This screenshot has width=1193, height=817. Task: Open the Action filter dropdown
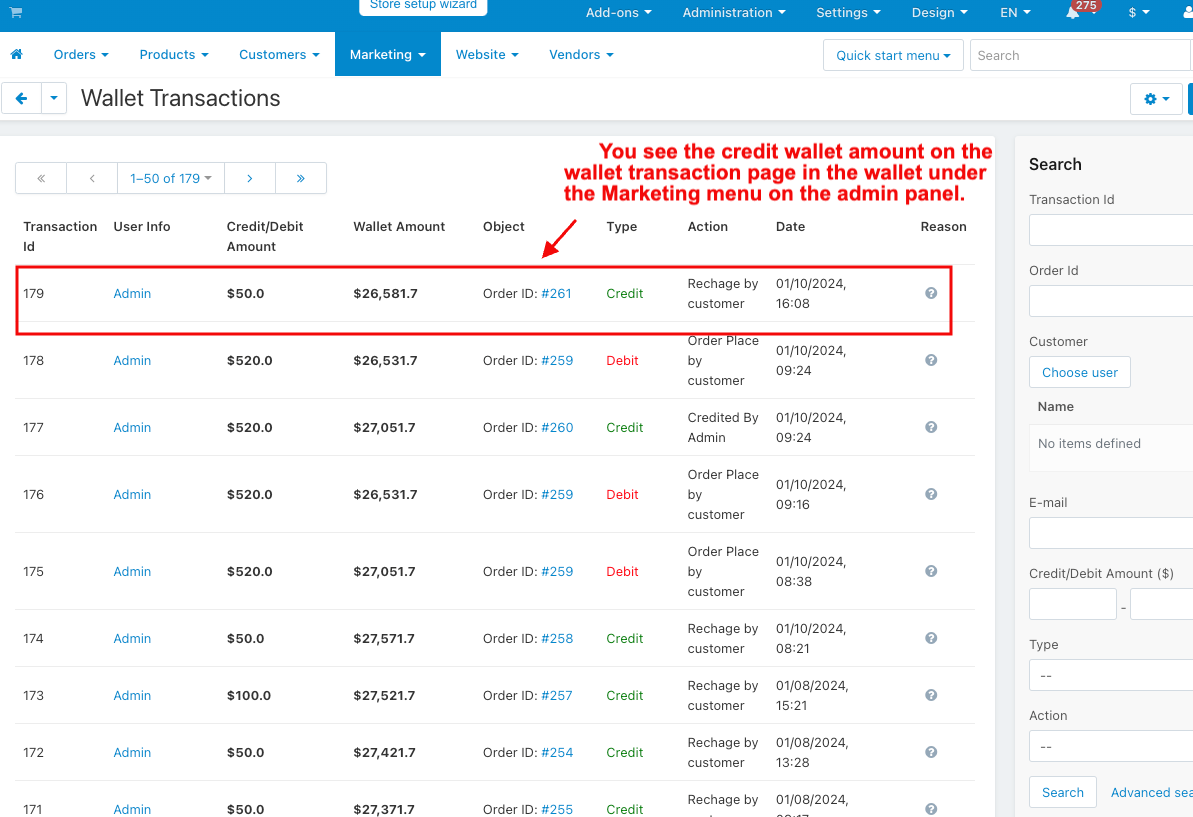pyautogui.click(x=1110, y=746)
